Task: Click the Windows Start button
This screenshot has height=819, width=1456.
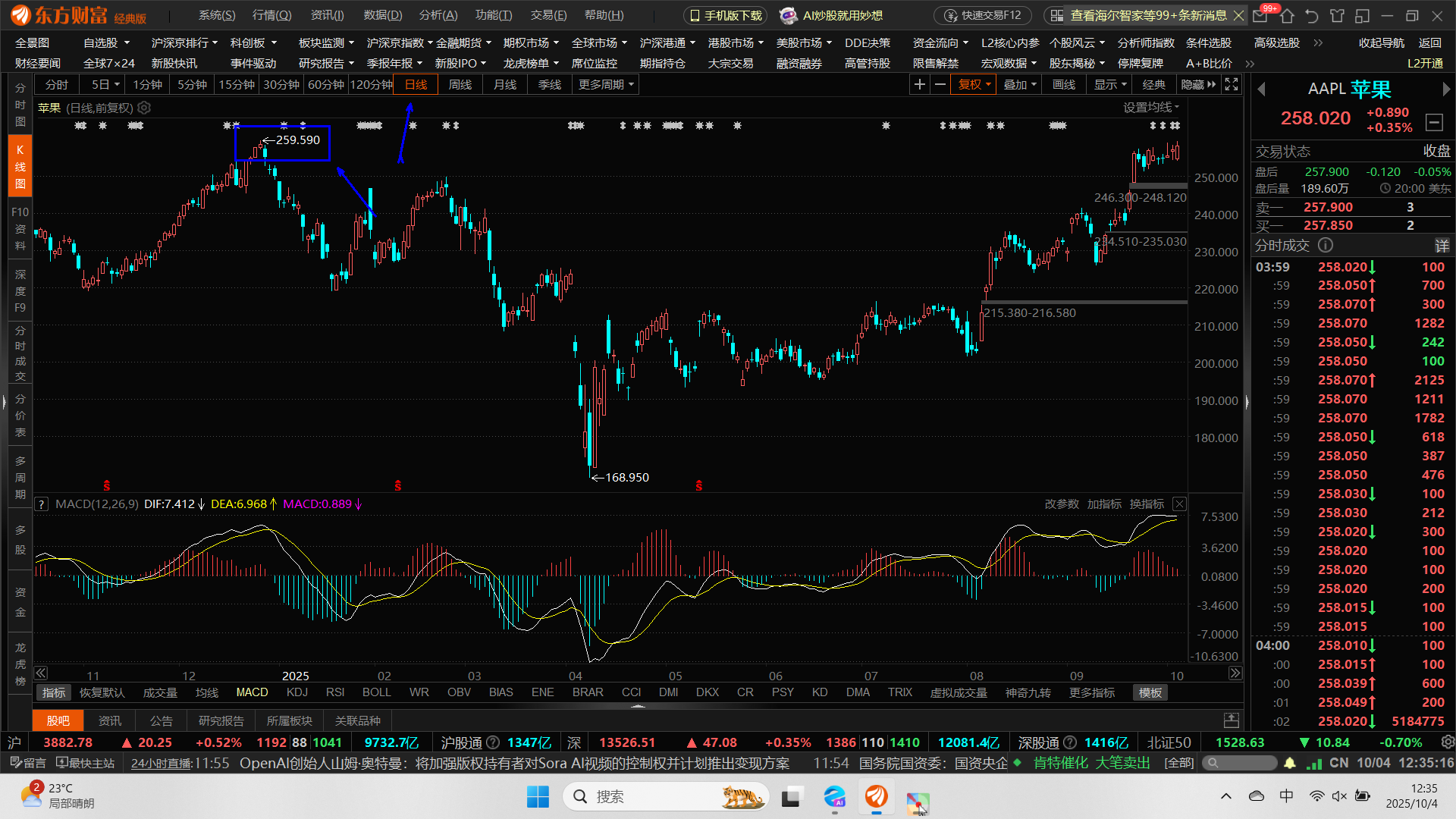Action: click(538, 796)
